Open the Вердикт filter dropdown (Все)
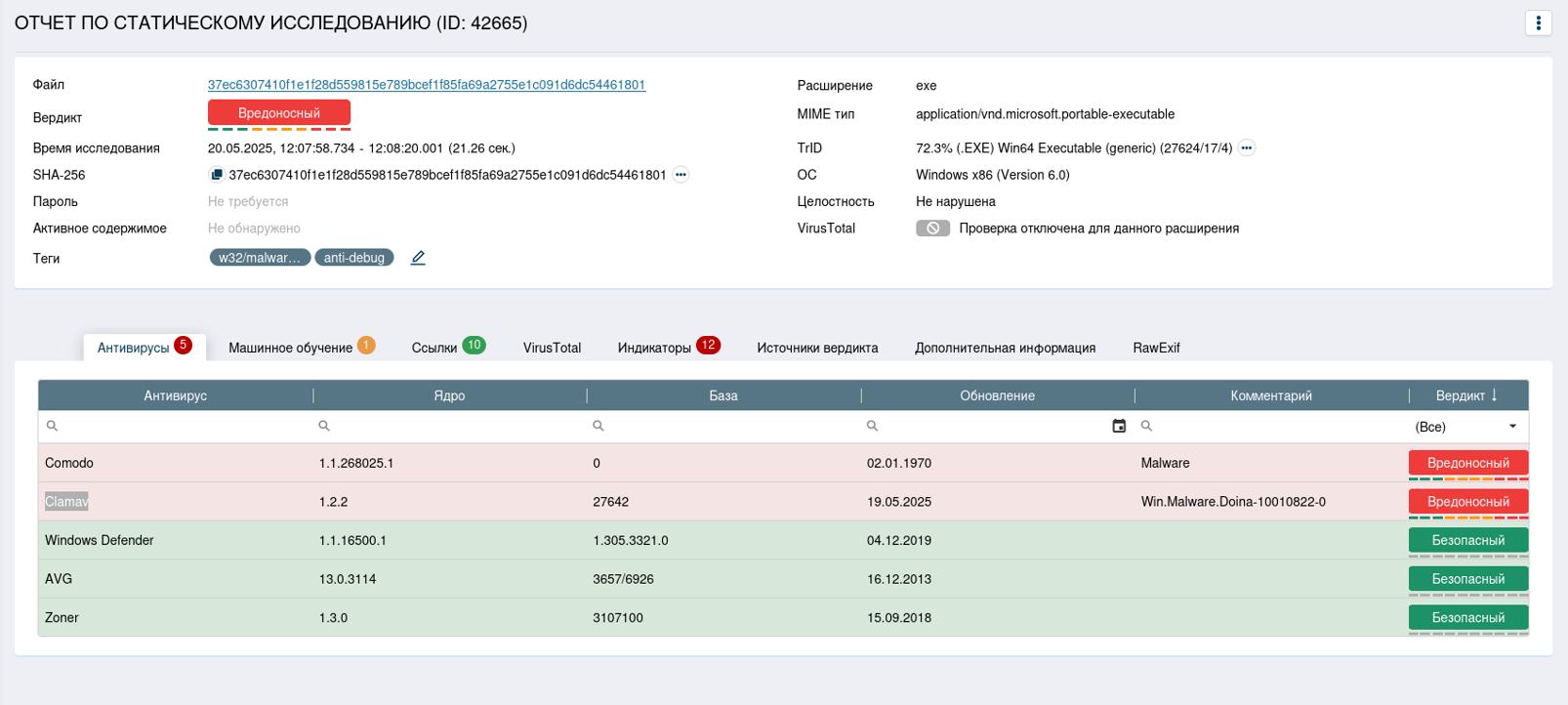This screenshot has width=1568, height=705. (1466, 427)
